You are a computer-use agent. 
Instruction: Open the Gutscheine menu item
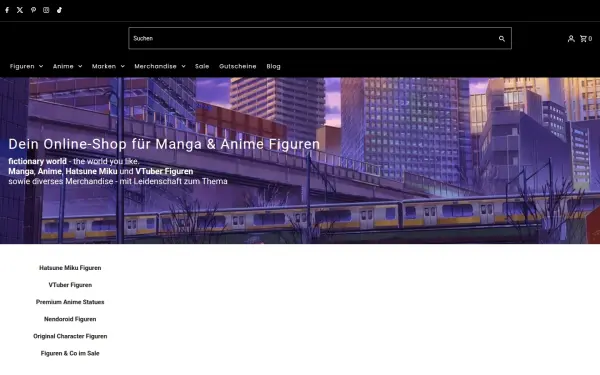pyautogui.click(x=238, y=66)
